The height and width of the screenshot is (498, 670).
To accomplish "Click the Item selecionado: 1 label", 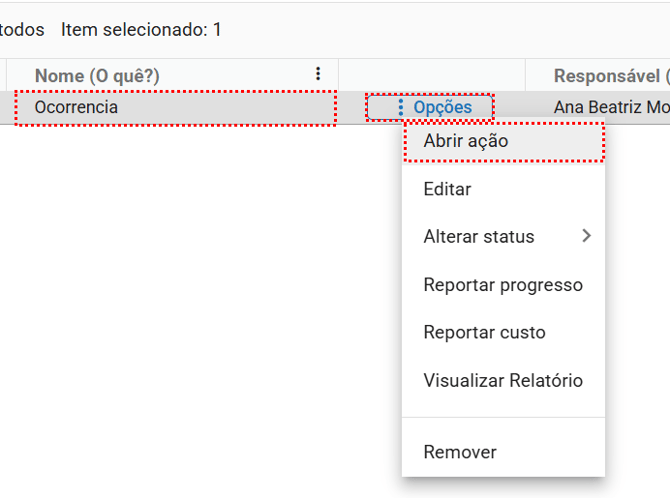I will [x=141, y=30].
